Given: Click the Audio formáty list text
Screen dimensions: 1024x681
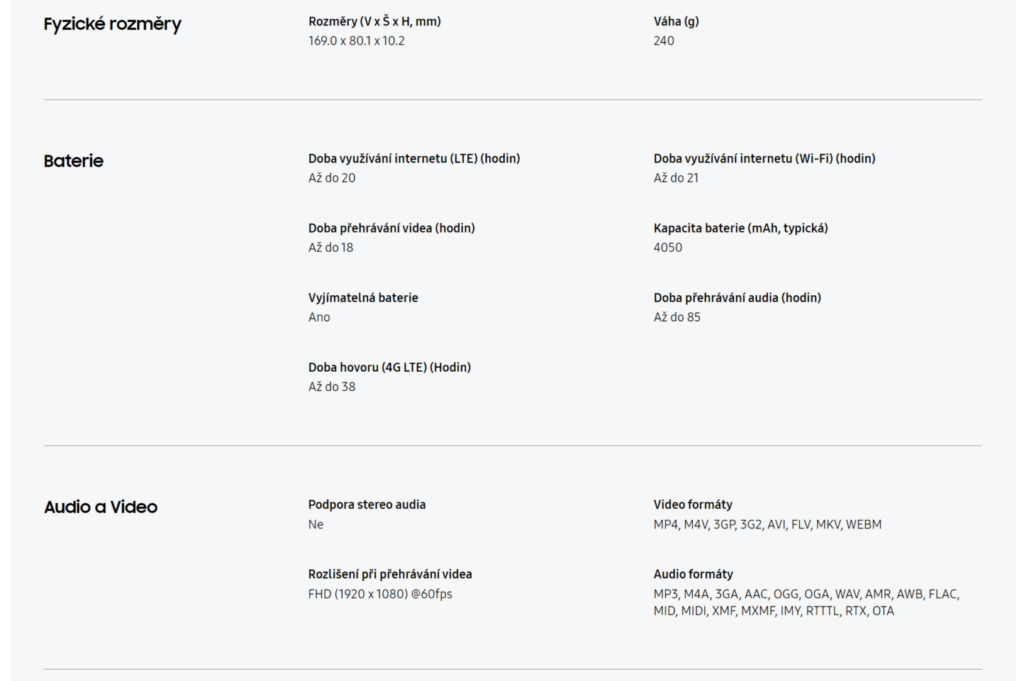Looking at the screenshot, I should pos(807,603).
